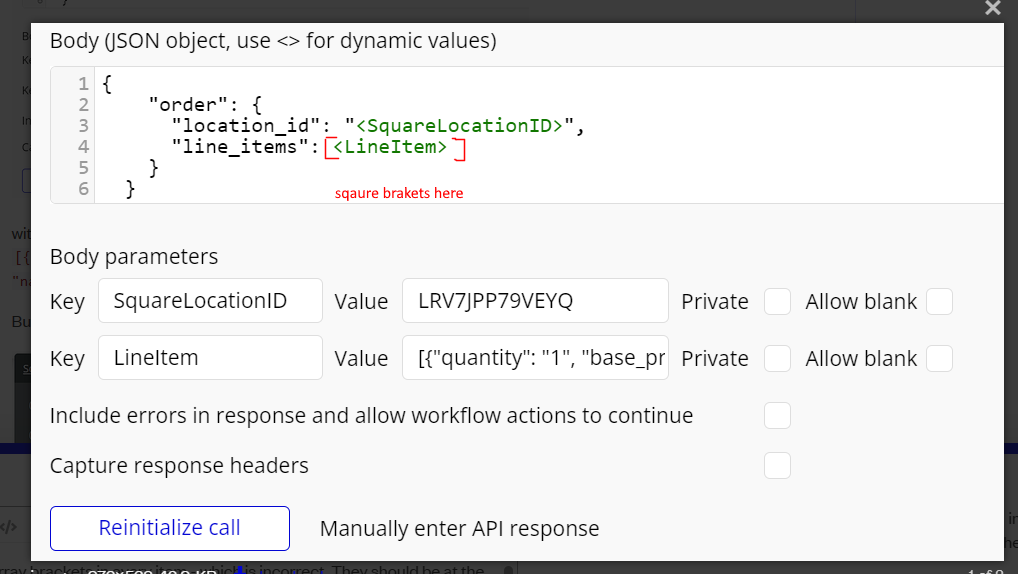Click line number 6 in the editor gutter
The width and height of the screenshot is (1018, 574).
tap(82, 188)
